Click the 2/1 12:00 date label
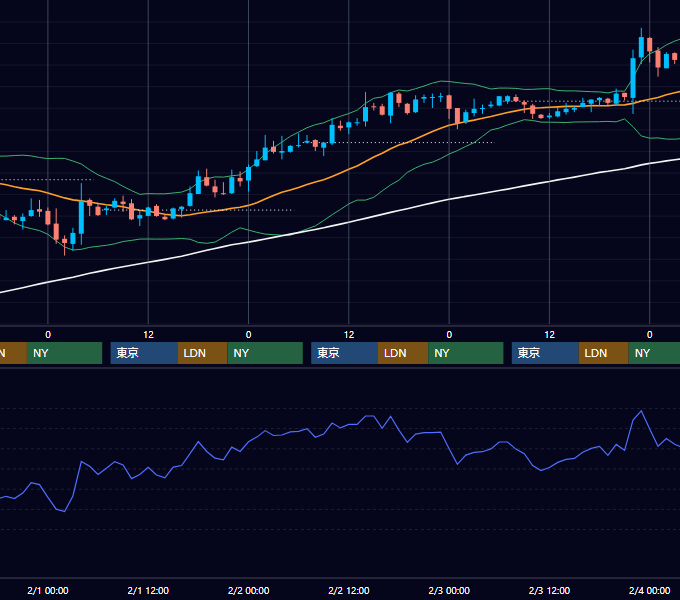680x600 pixels. [148, 590]
